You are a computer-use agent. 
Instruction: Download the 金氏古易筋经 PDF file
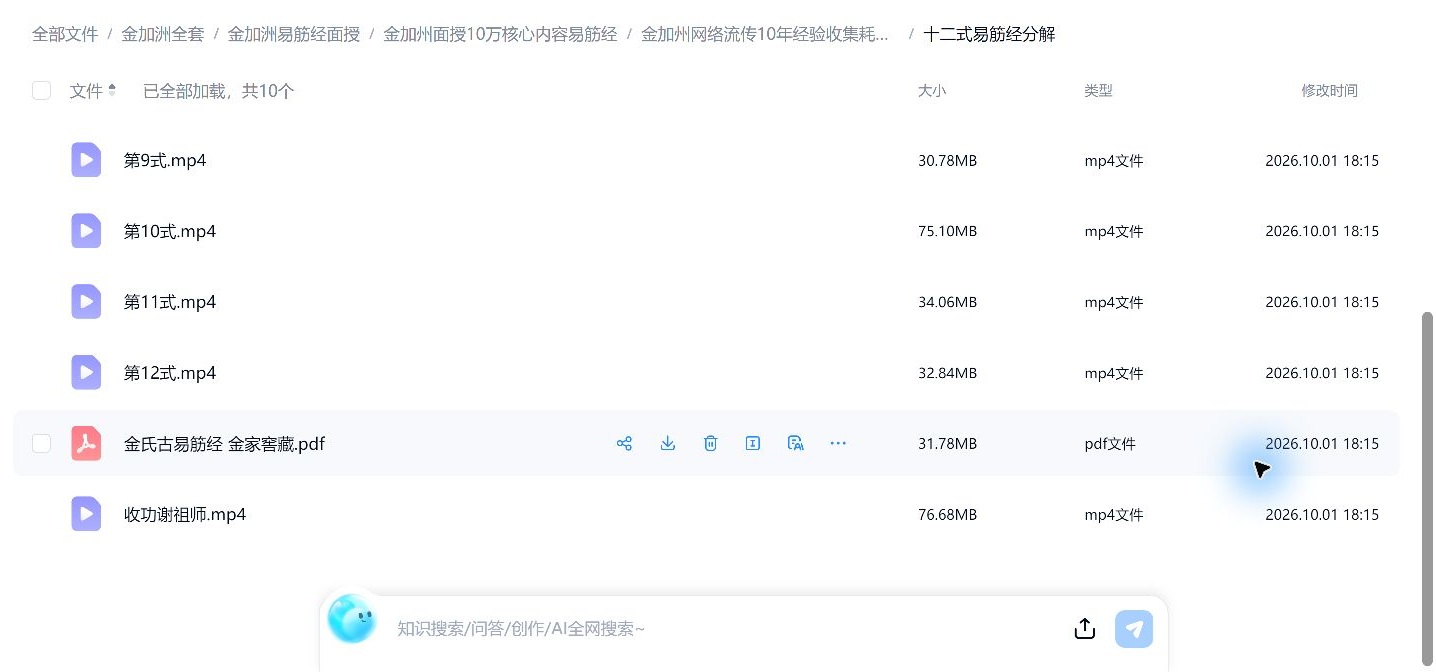pyautogui.click(x=668, y=443)
